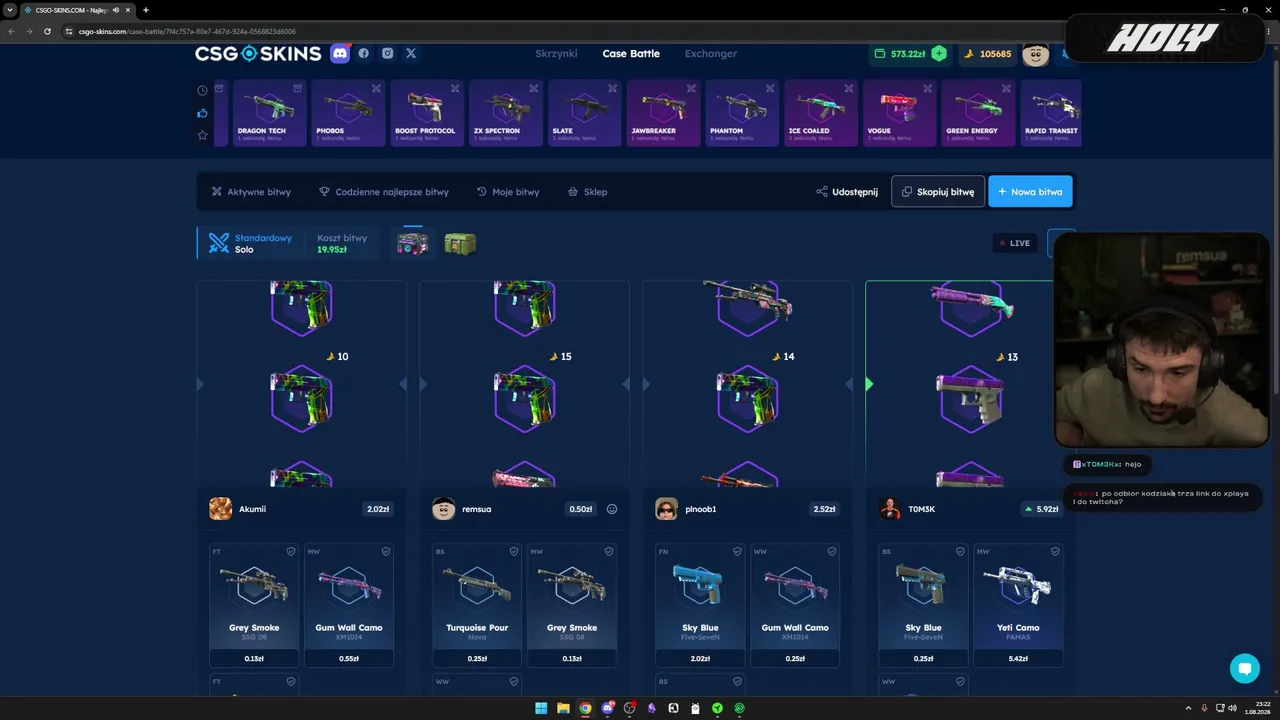Go back in browser history

click(x=11, y=31)
